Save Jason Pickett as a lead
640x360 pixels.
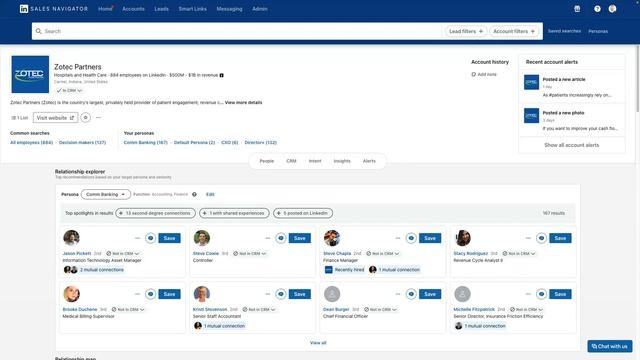pos(169,238)
